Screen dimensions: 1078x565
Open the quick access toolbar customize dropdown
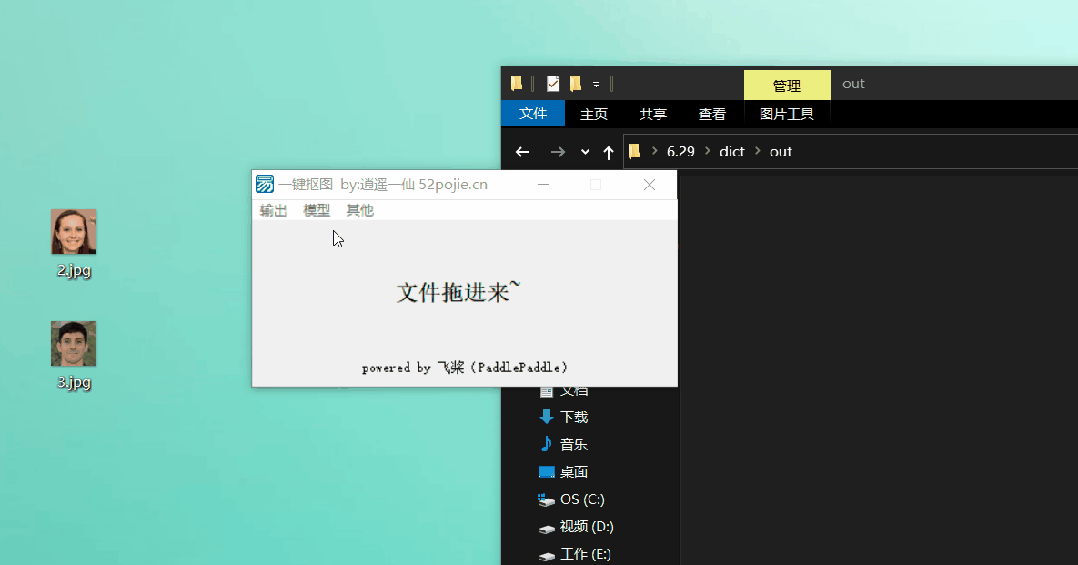[596, 85]
